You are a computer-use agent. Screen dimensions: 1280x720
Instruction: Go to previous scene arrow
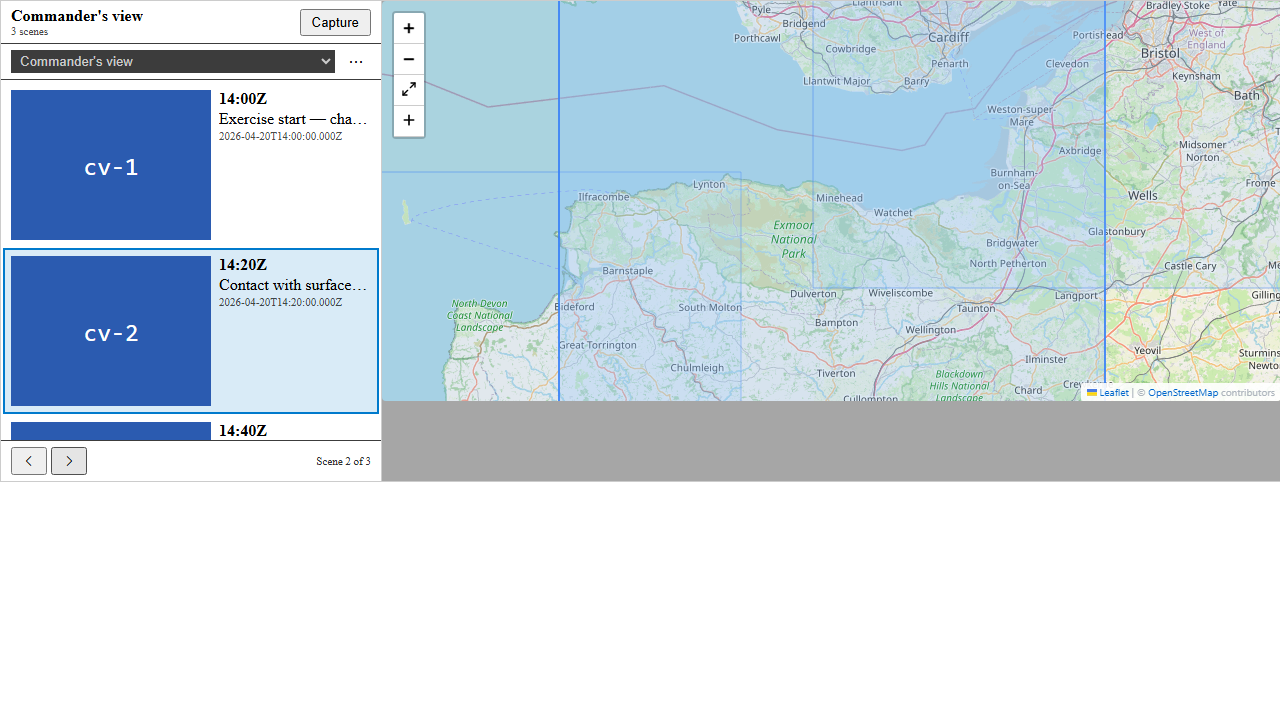29,461
